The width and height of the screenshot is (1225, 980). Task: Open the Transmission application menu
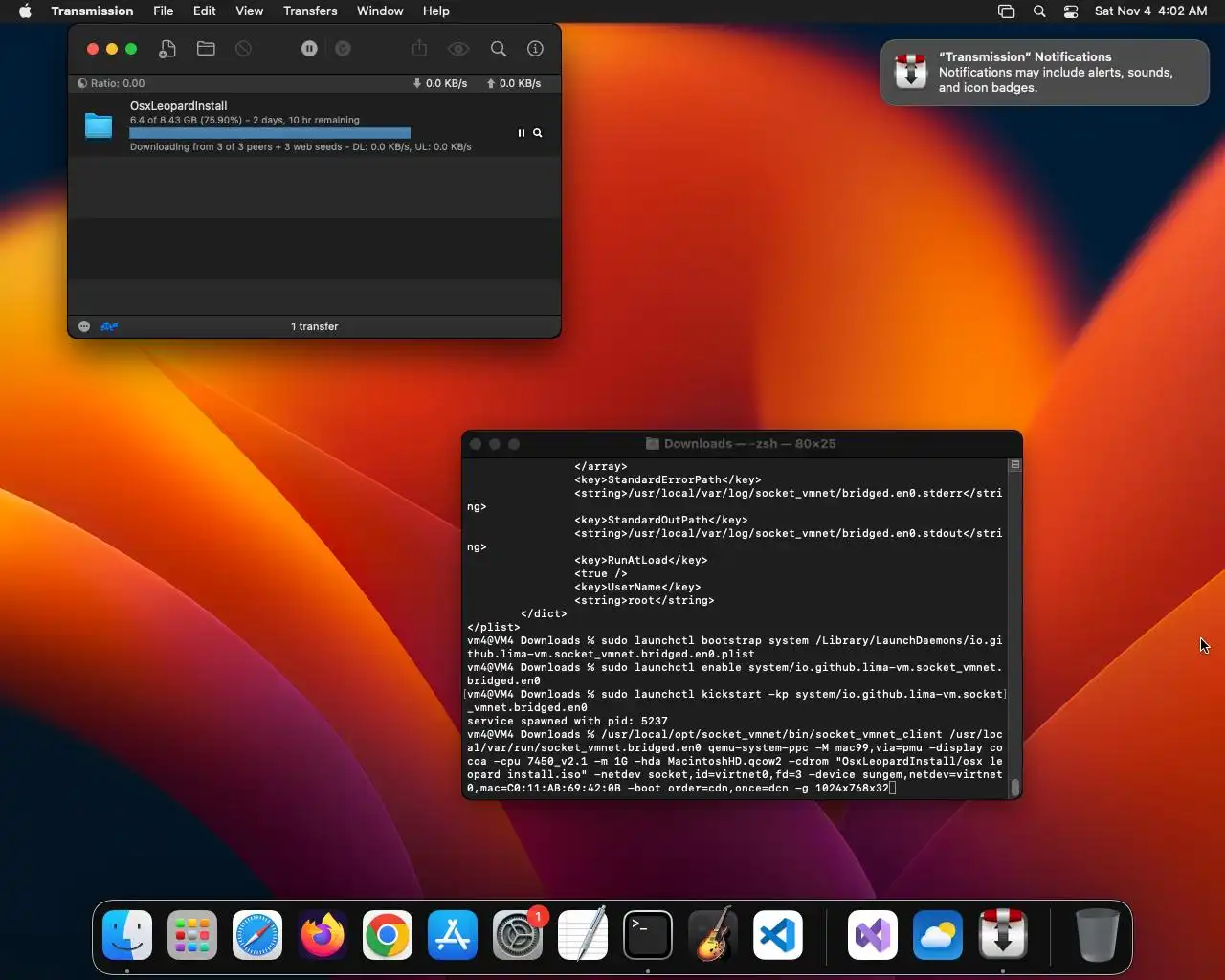pos(92,11)
